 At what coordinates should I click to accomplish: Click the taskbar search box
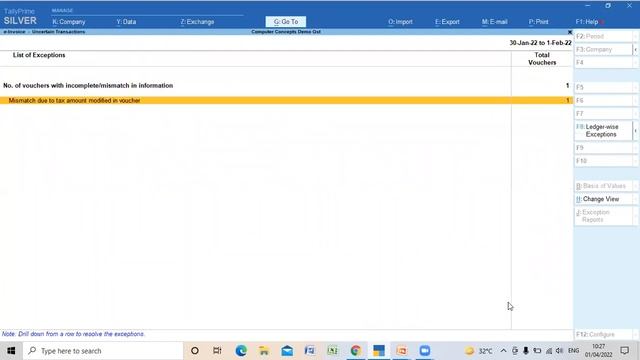[x=103, y=351]
